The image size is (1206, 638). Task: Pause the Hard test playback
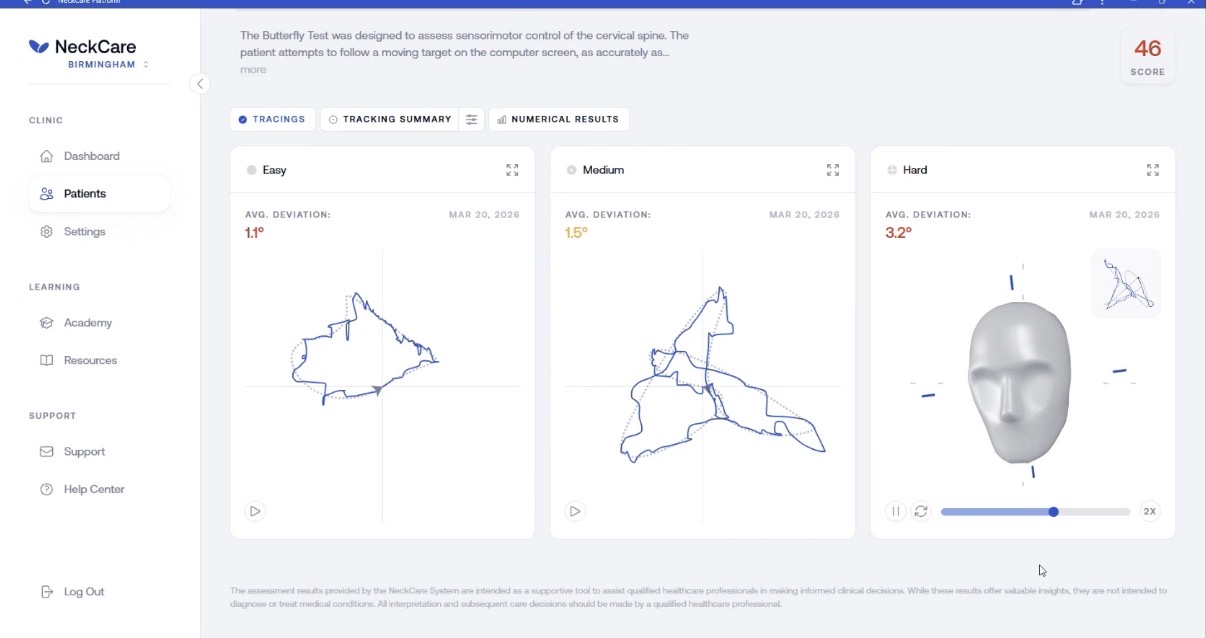click(x=895, y=511)
